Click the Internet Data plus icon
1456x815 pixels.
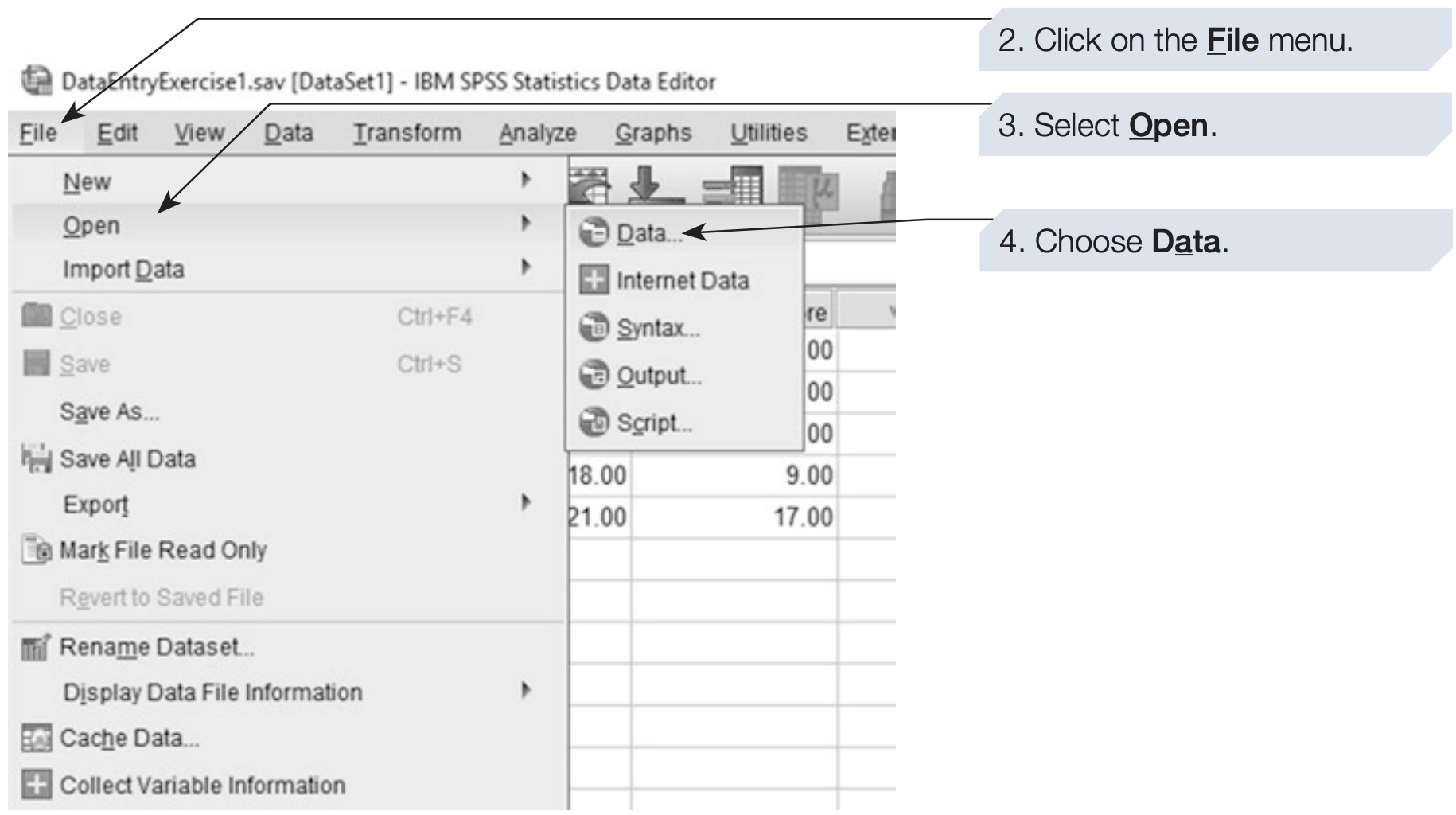click(594, 281)
